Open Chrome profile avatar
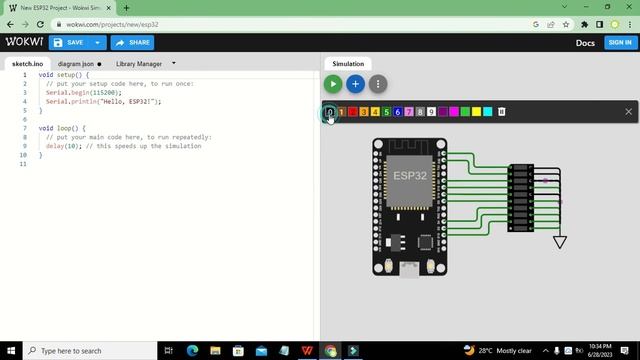Screen dimensions: 640x360 pyautogui.click(x=615, y=24)
